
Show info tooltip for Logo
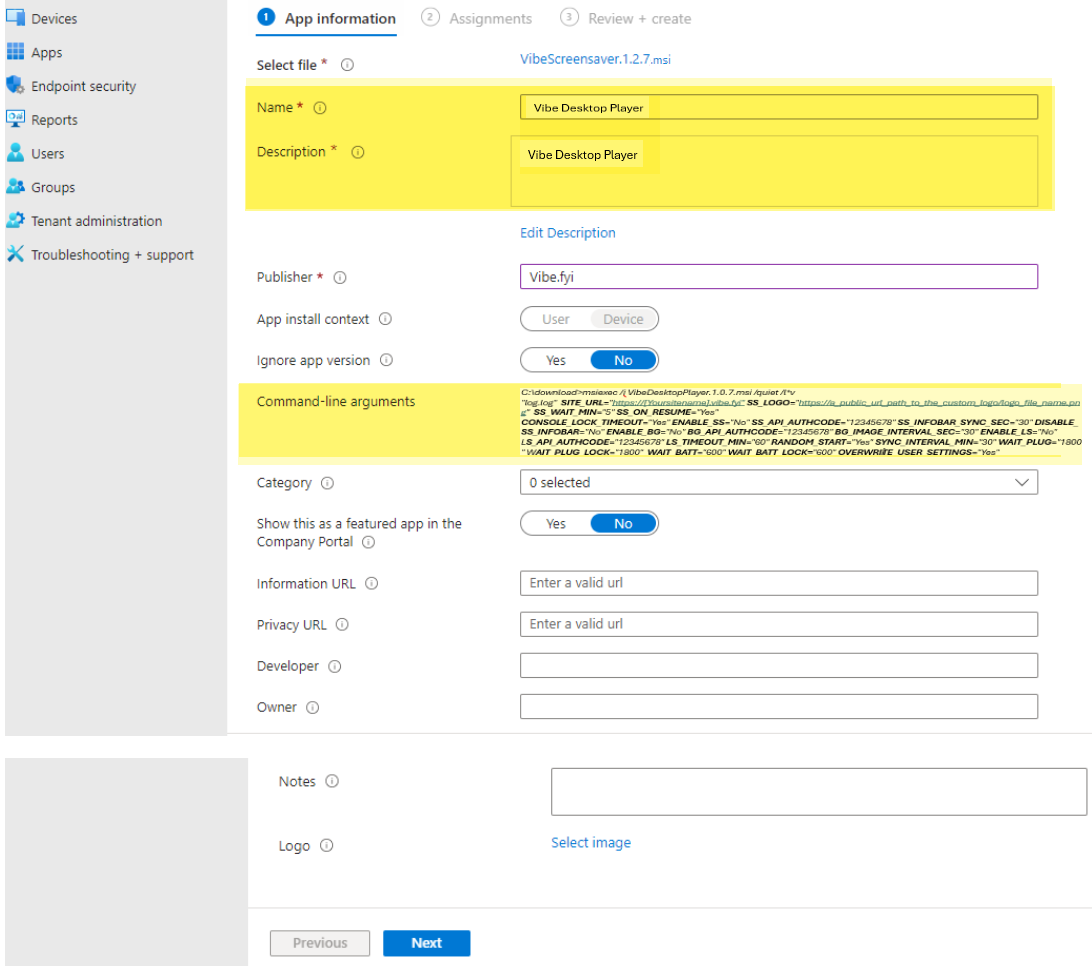point(327,846)
